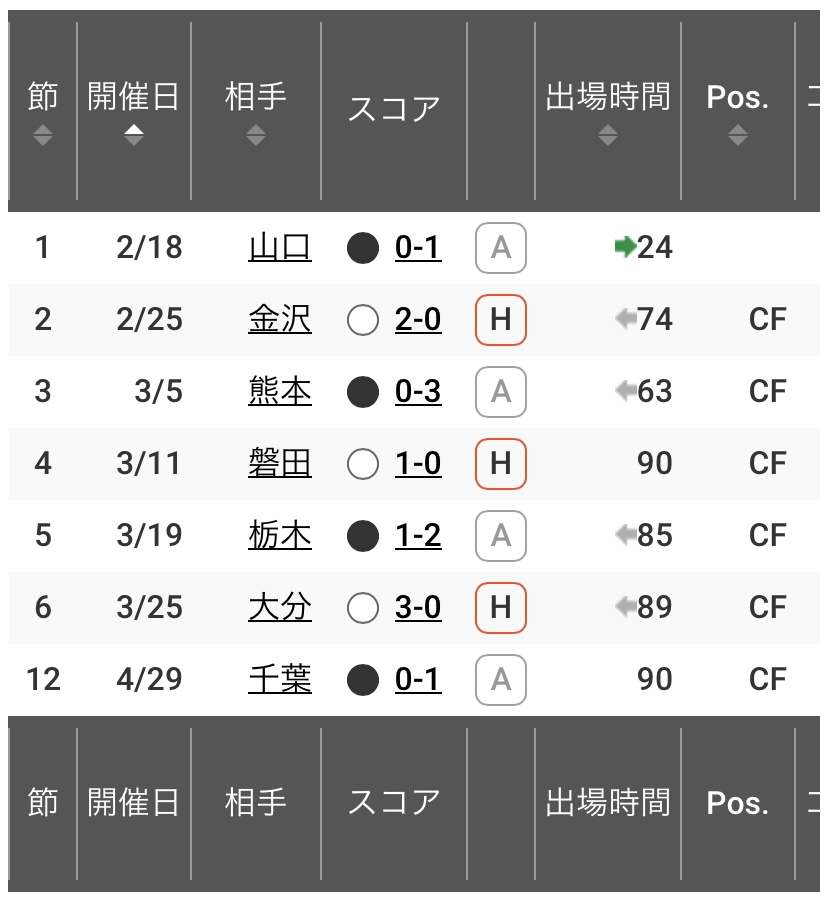
Task: Open opponent link 山口
Action: pyautogui.click(x=280, y=248)
